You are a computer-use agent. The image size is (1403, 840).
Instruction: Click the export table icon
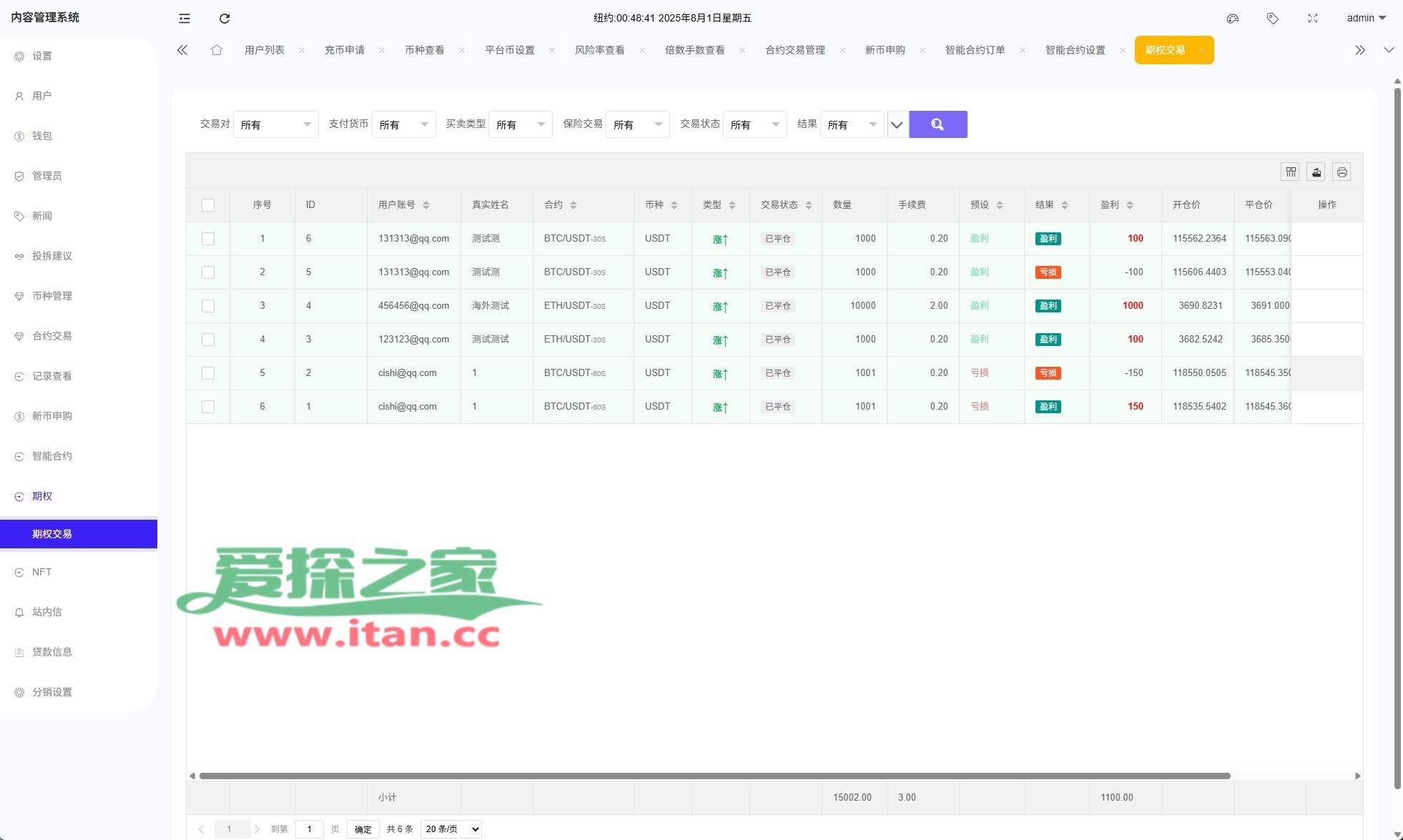point(1316,172)
